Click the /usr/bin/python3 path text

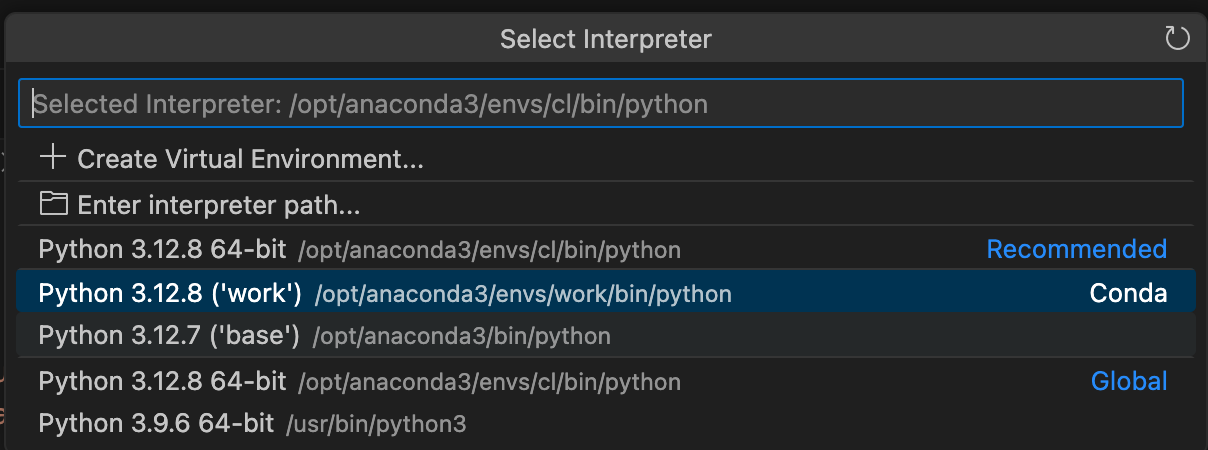pyautogui.click(x=376, y=424)
